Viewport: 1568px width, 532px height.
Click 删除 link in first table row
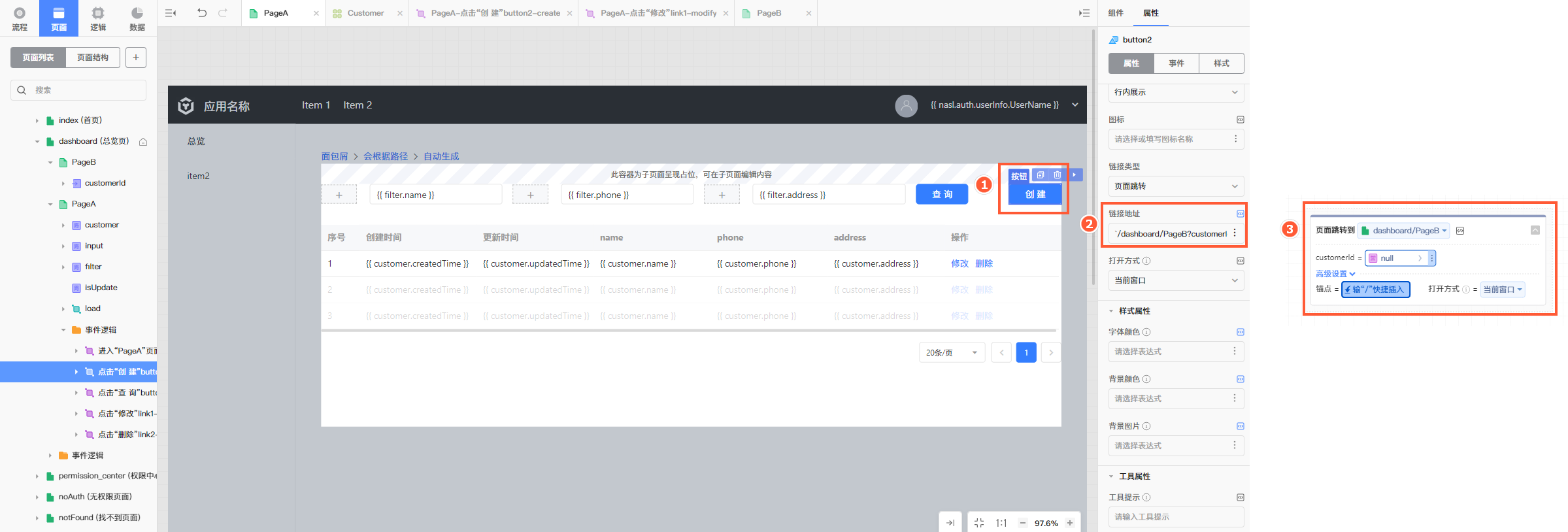coord(984,263)
